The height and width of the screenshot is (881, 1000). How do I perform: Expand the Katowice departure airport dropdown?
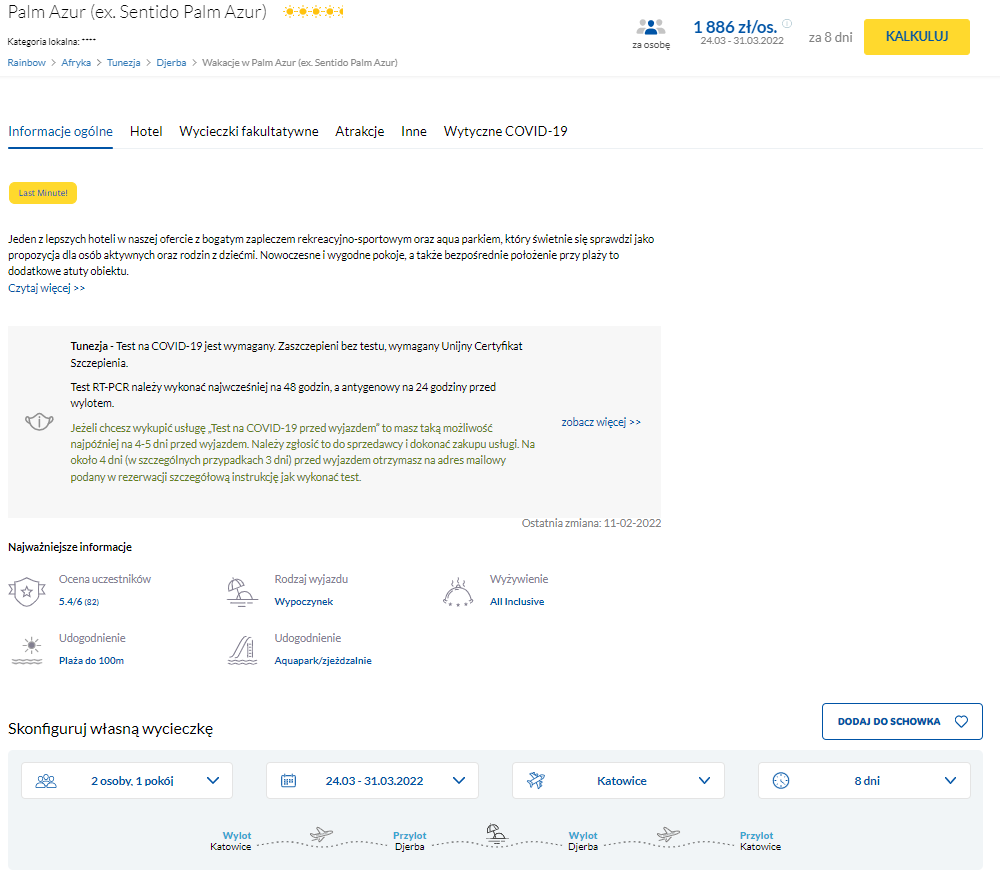pyautogui.click(x=618, y=781)
